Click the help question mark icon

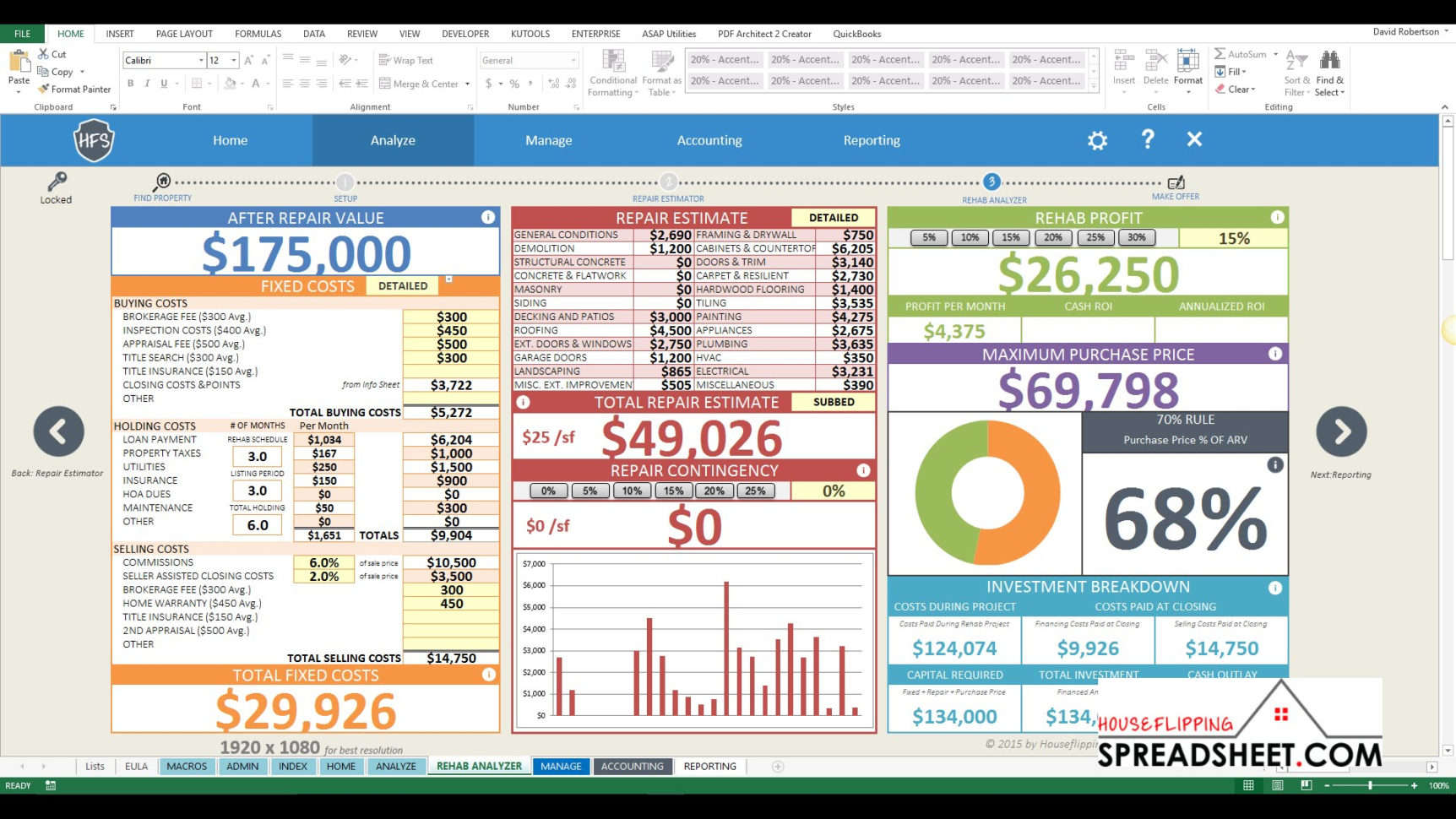tap(1147, 140)
